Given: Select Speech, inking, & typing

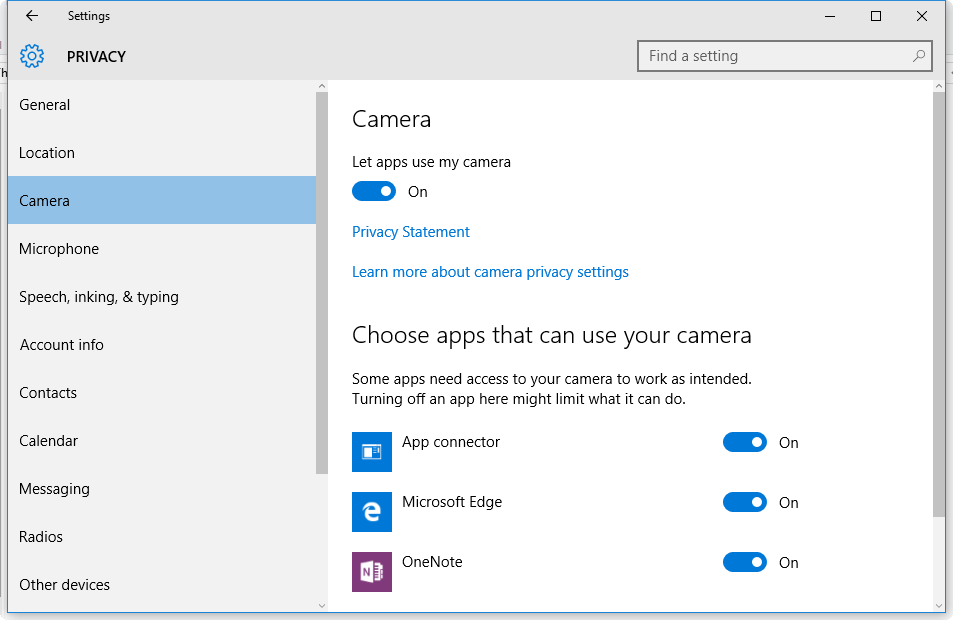Looking at the screenshot, I should click(x=99, y=297).
